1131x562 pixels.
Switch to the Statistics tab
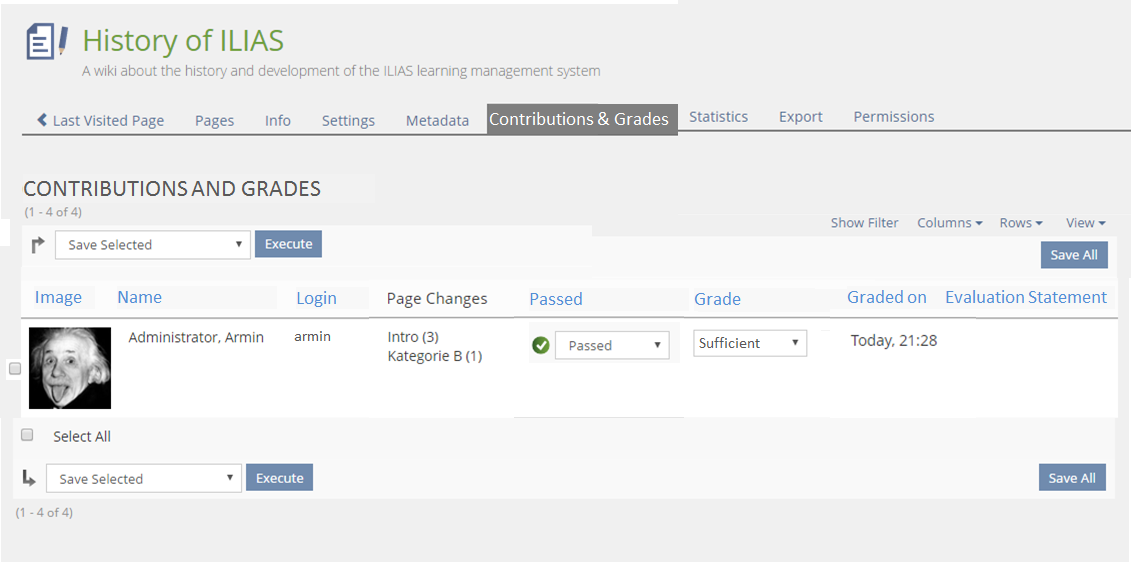718,117
